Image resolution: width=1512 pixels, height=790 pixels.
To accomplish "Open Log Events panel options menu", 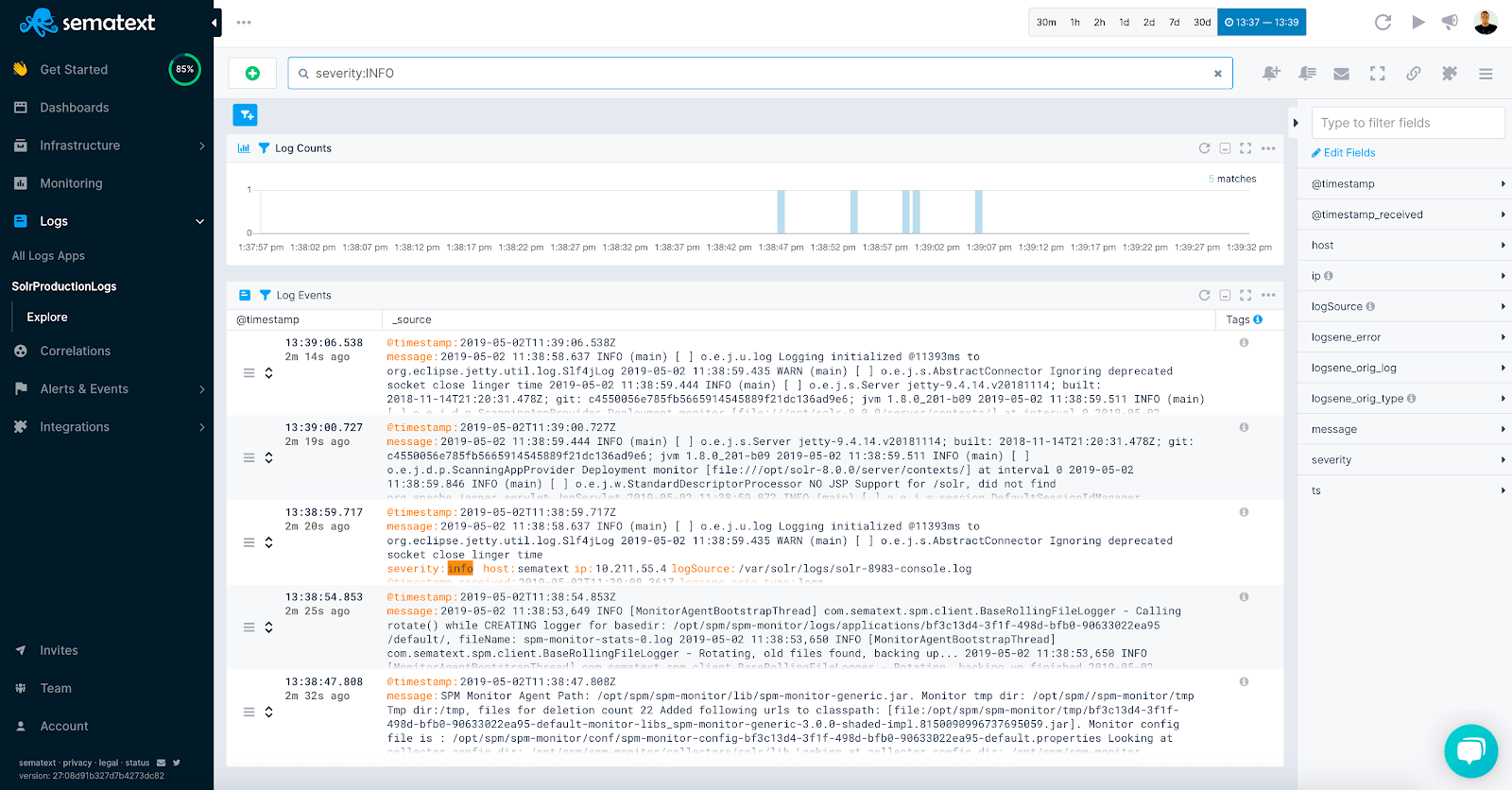I will (1268, 295).
